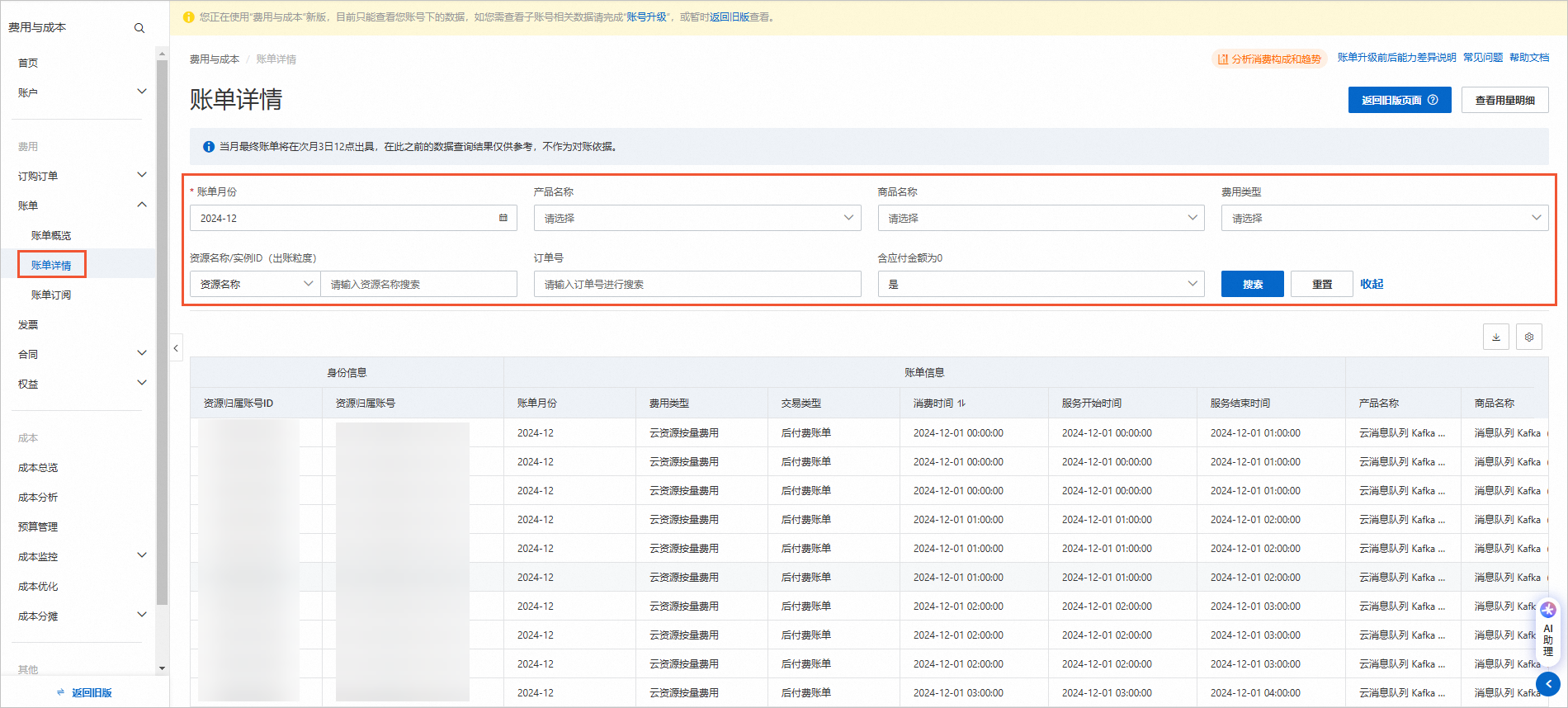Open 成本分析 in sidebar
This screenshot has width=1568, height=708.
[38, 498]
